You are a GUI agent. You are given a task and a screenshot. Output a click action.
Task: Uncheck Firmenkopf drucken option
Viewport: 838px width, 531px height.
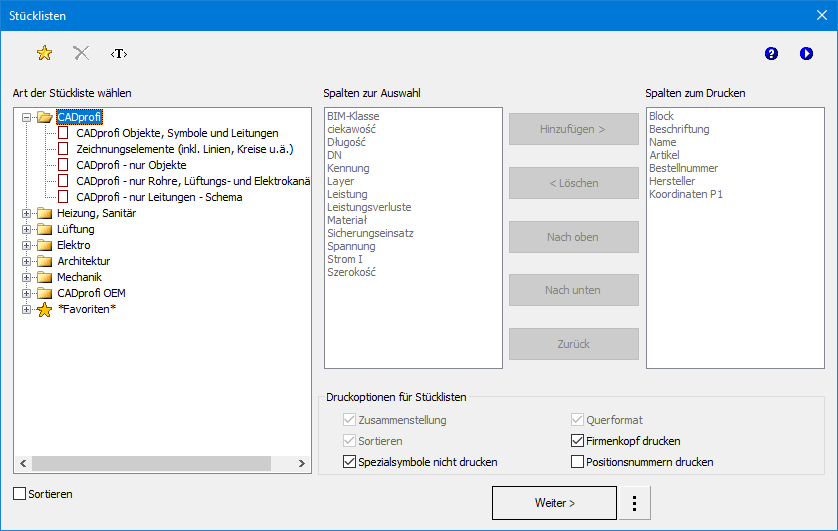pos(578,441)
